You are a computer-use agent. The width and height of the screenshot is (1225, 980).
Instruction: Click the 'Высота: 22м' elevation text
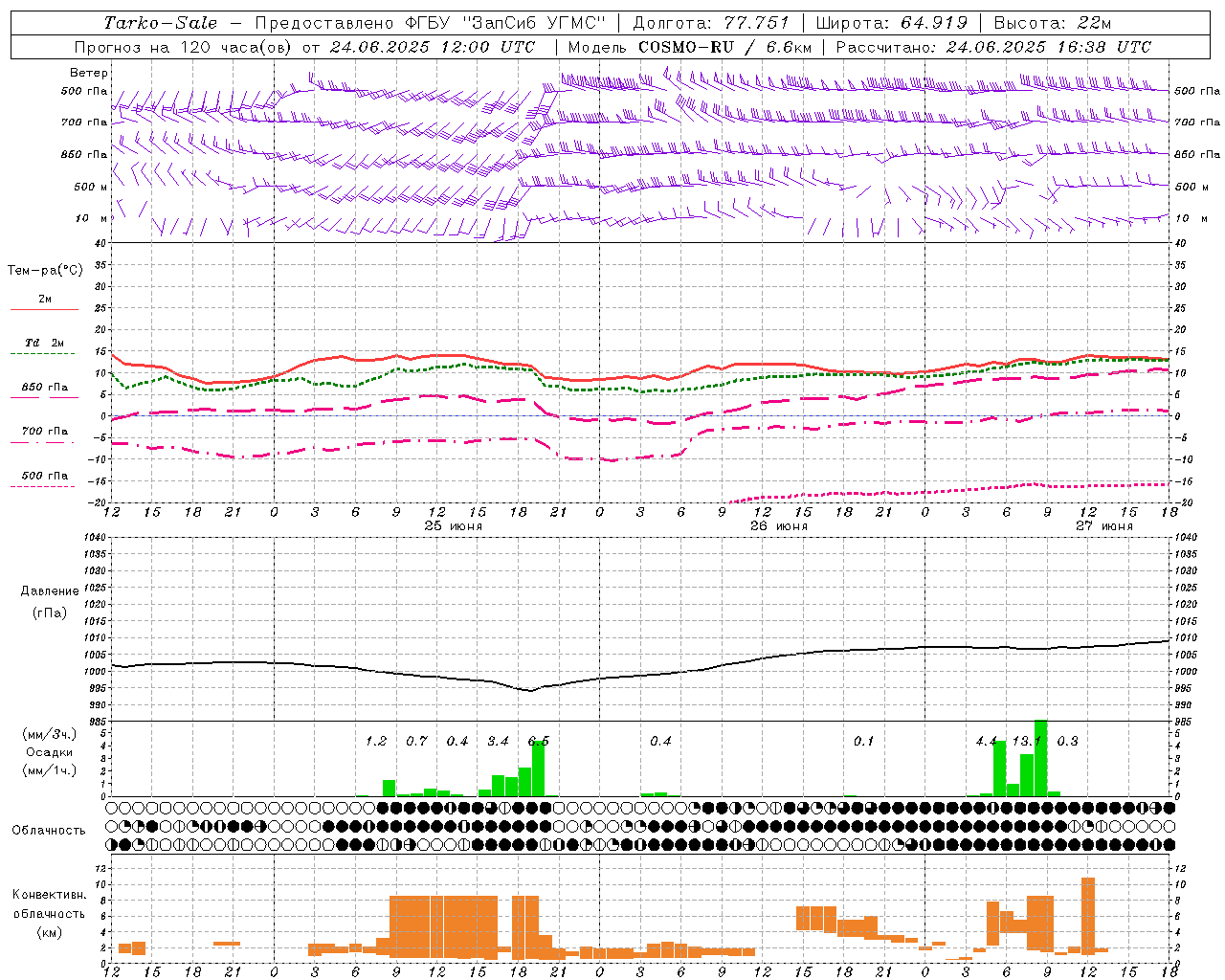pos(1053,23)
